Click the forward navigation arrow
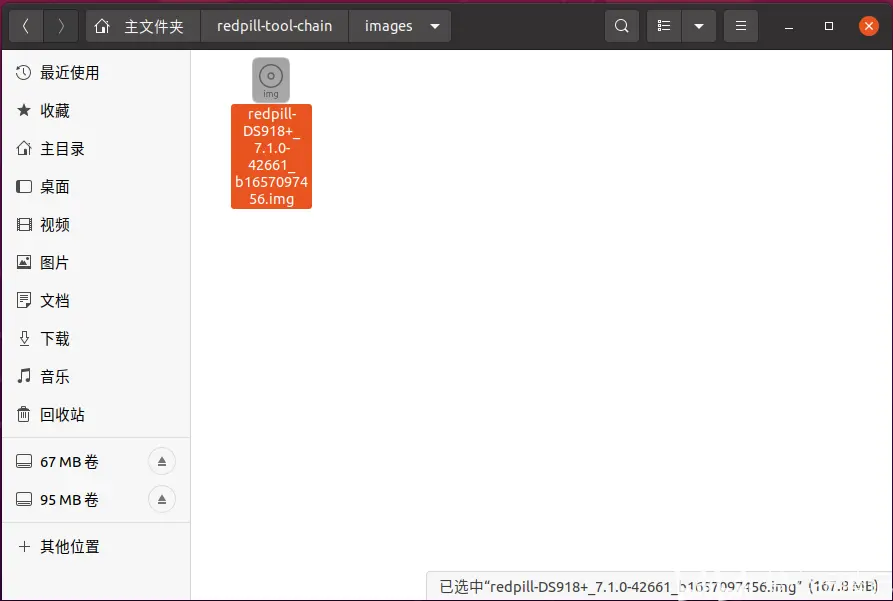Screen dimensions: 893x601 click(x=61, y=26)
